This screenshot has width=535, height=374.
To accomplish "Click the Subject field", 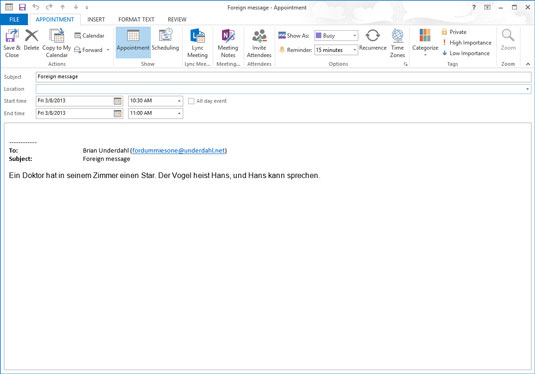I will [x=283, y=77].
